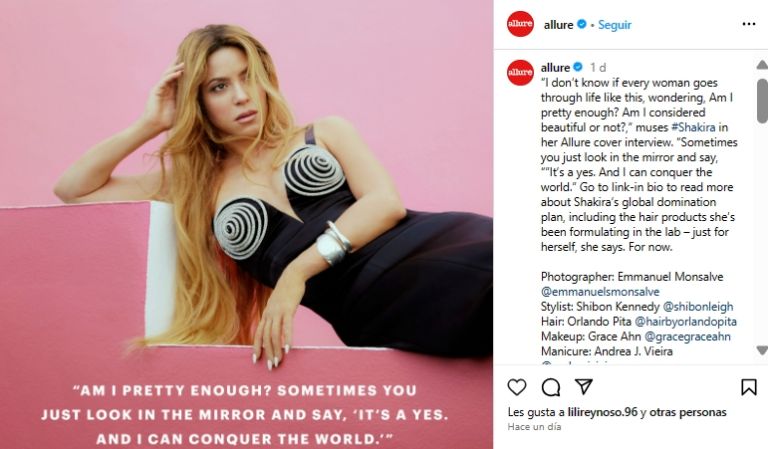
Task: Open more options three-dot menu
Action: tap(749, 24)
